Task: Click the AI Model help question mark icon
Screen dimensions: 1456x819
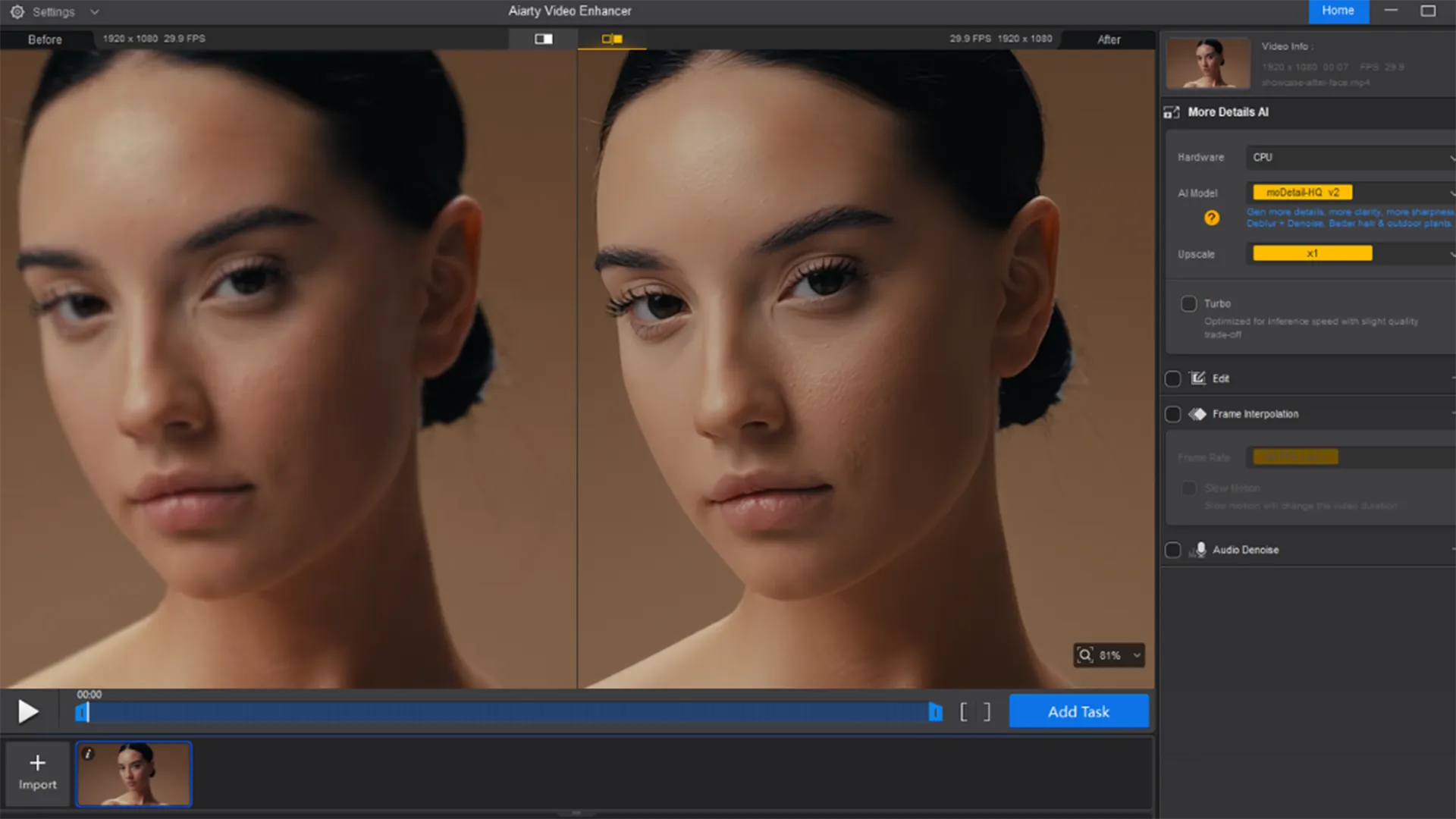Action: (x=1212, y=218)
